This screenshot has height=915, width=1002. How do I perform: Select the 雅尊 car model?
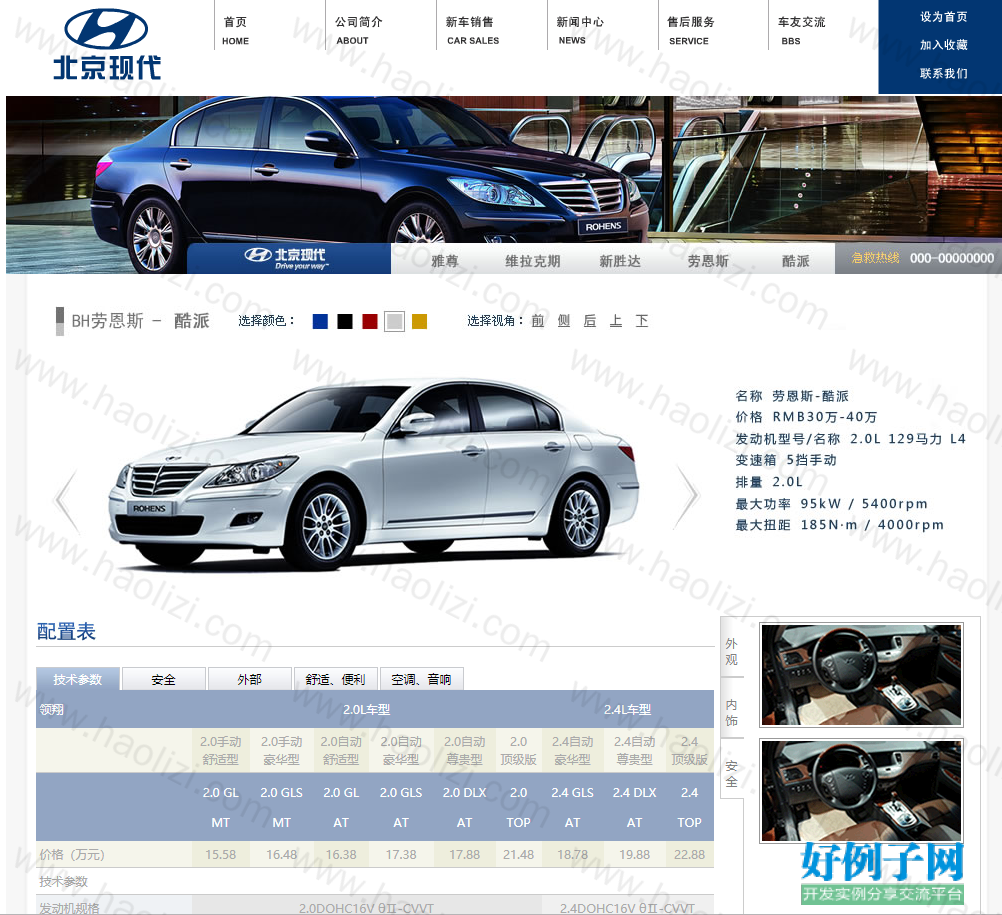pyautogui.click(x=445, y=261)
